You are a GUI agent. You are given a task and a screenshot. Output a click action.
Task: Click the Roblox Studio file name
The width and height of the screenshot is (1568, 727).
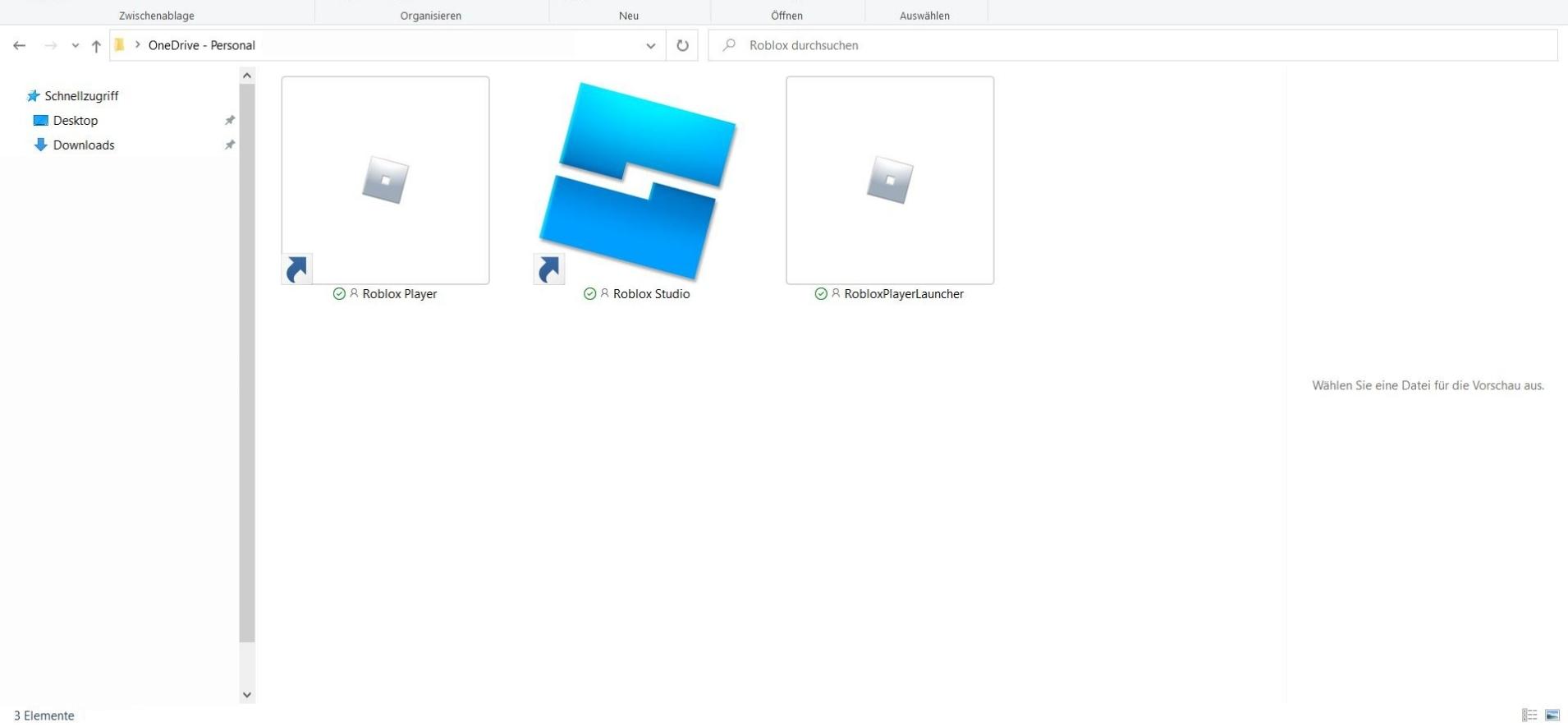click(x=651, y=294)
